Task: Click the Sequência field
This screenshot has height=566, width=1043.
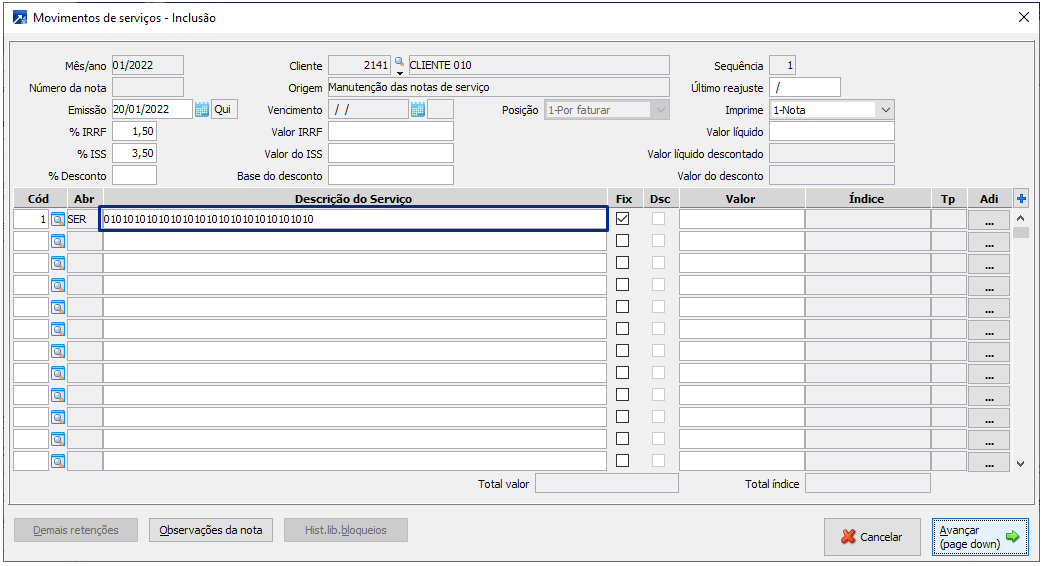Action: click(782, 65)
